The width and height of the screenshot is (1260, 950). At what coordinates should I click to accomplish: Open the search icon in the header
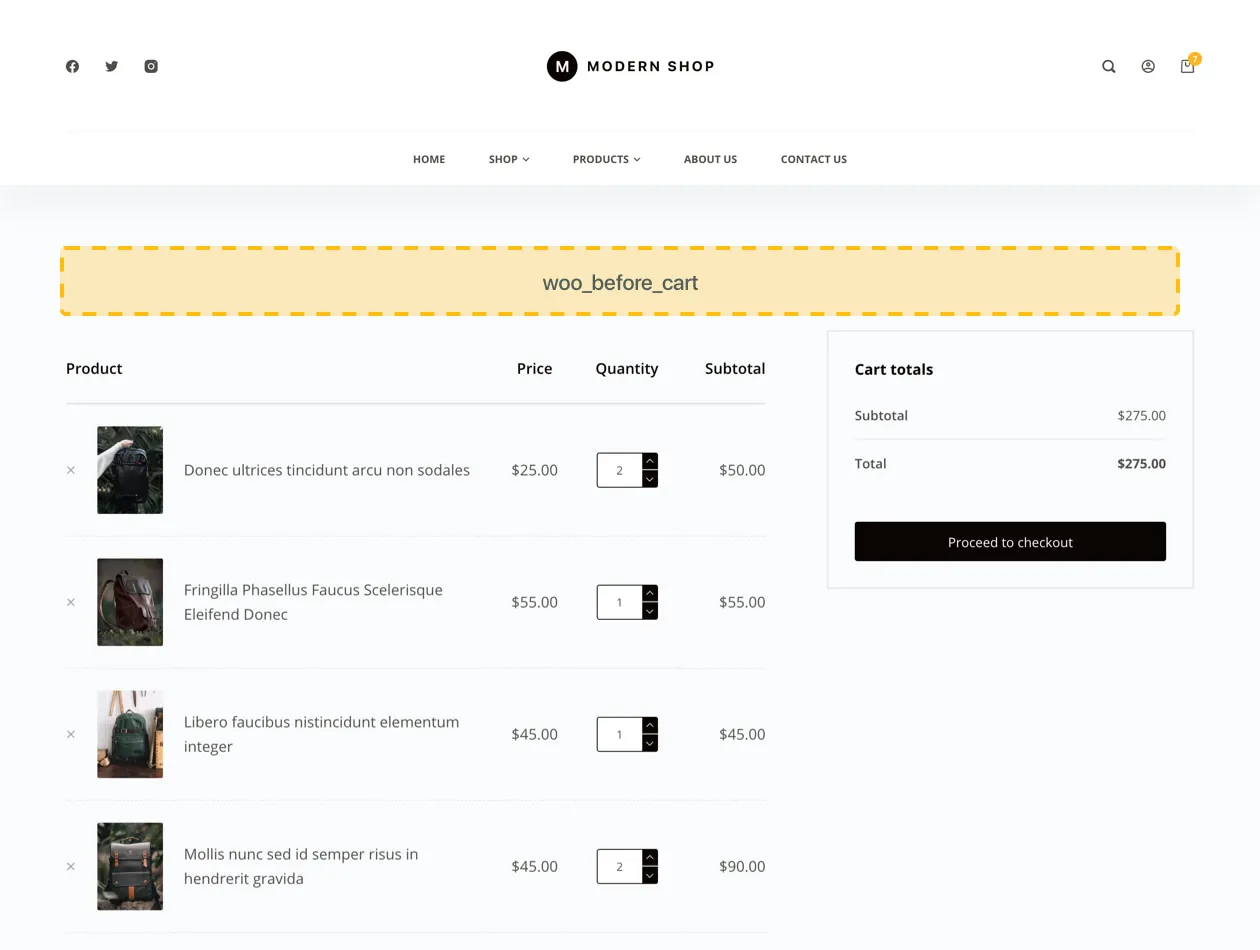pos(1108,66)
